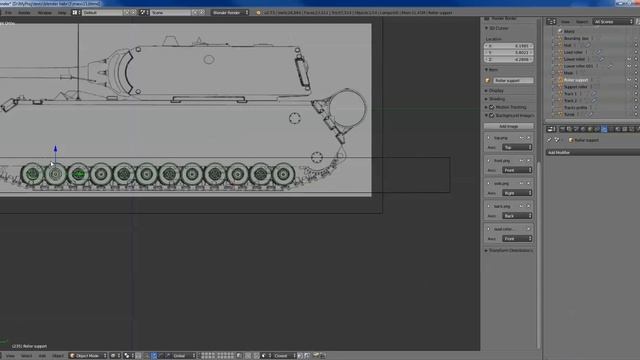This screenshot has width=640, height=360.
Task: Open the Closest snap target dropdown
Action: pyautogui.click(x=284, y=356)
